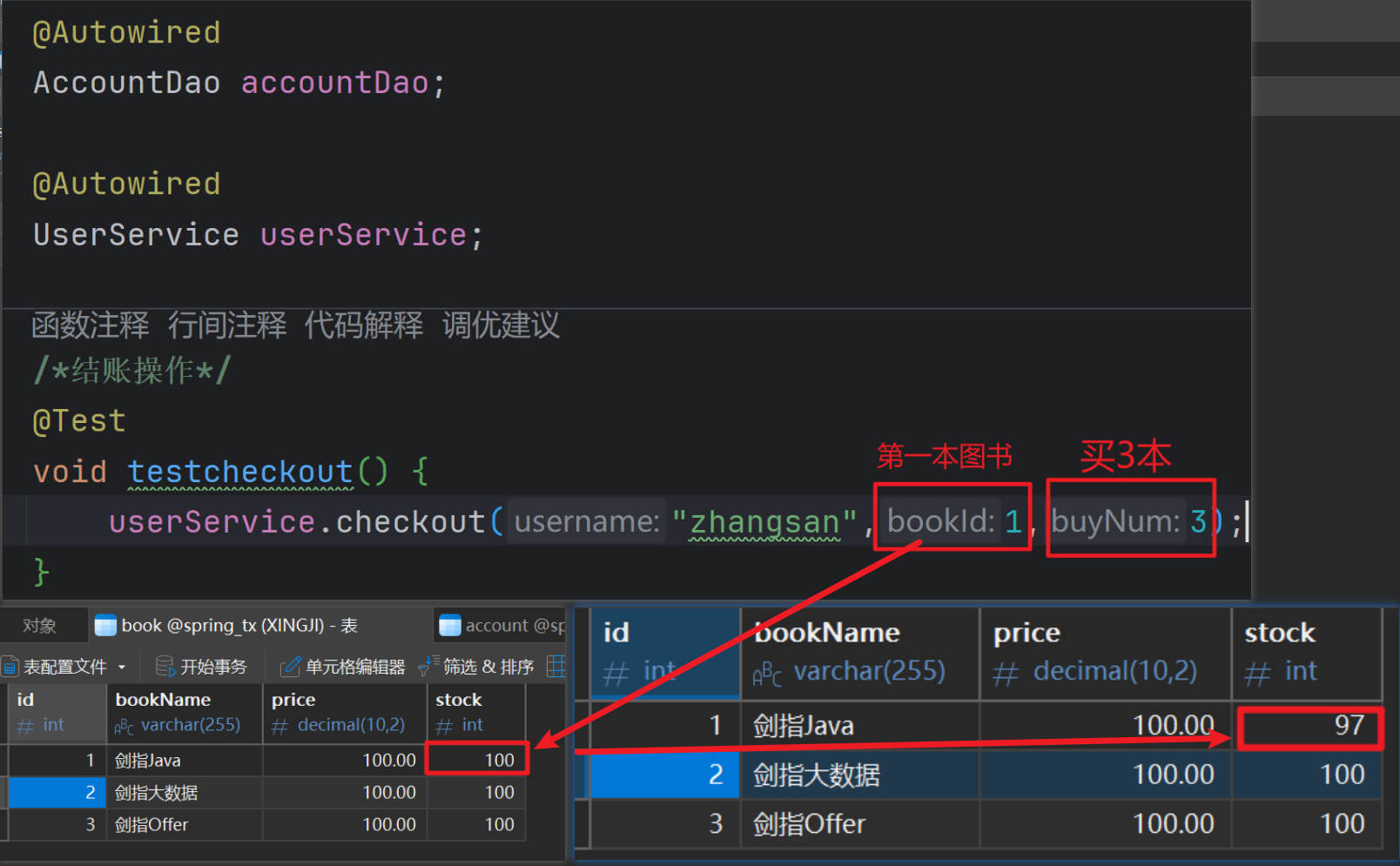Click the stock value 97 cell
1400x866 pixels.
pos(1309,726)
